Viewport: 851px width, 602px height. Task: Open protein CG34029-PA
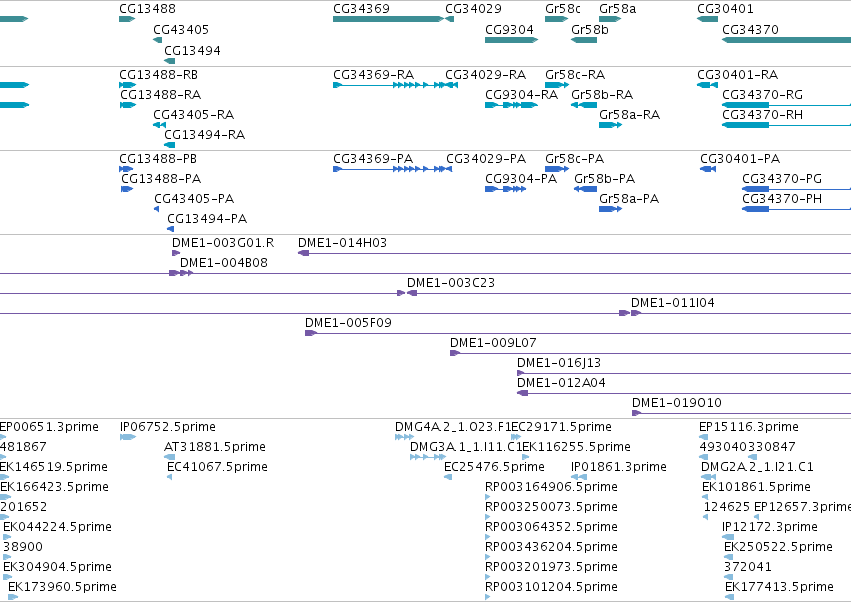(449, 169)
